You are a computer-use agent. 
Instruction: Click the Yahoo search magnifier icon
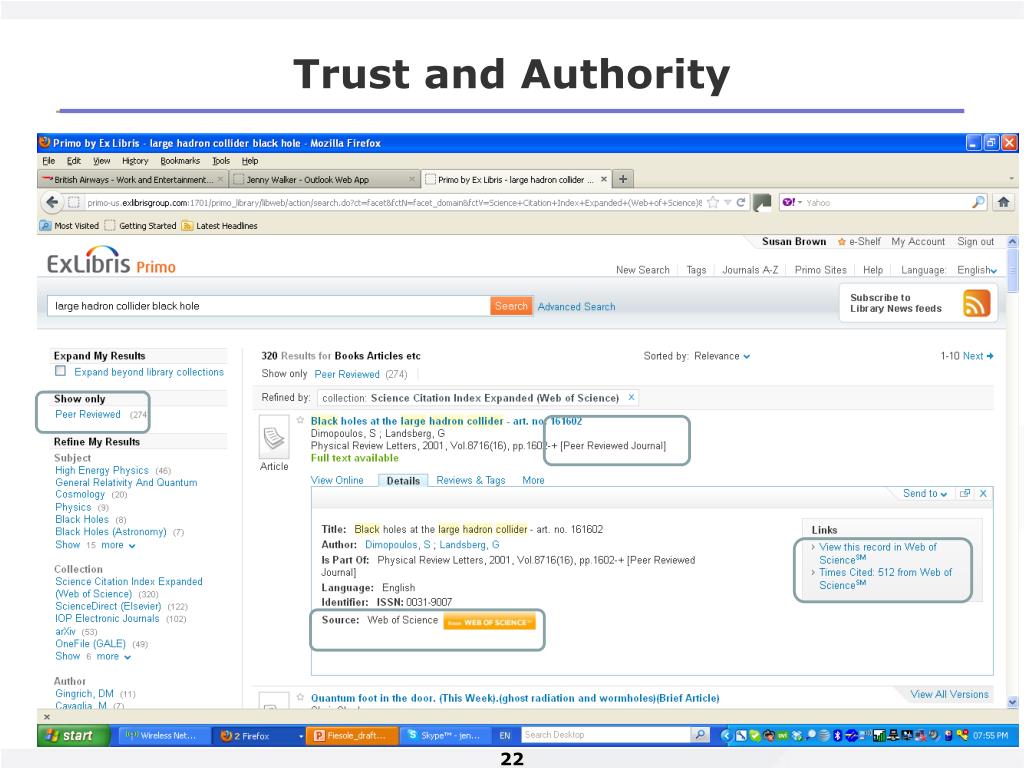pos(978,202)
